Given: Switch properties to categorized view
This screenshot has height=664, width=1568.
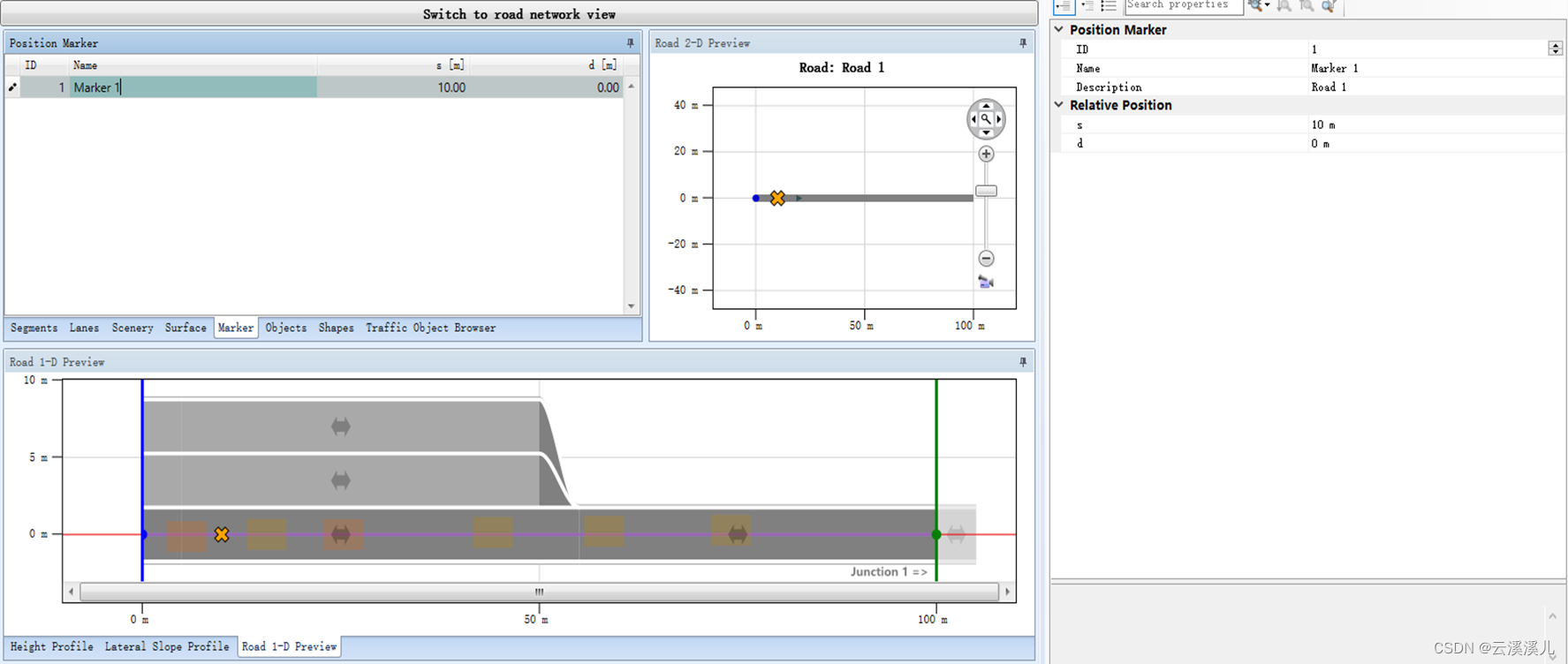Looking at the screenshot, I should [x=1064, y=6].
